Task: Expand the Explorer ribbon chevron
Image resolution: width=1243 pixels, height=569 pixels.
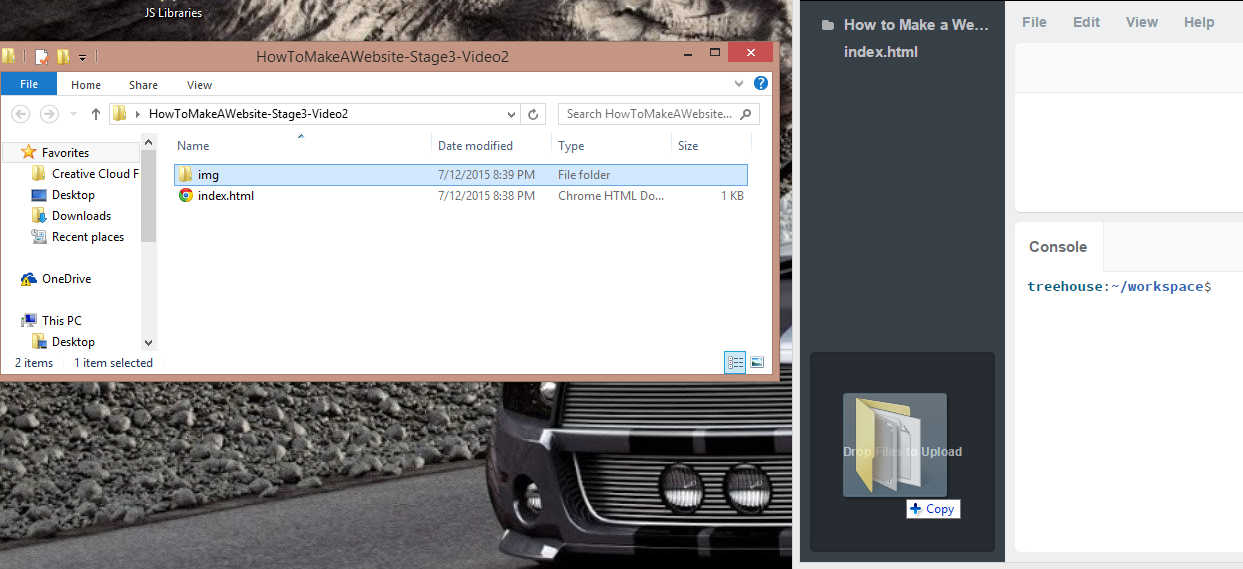Action: tap(740, 84)
